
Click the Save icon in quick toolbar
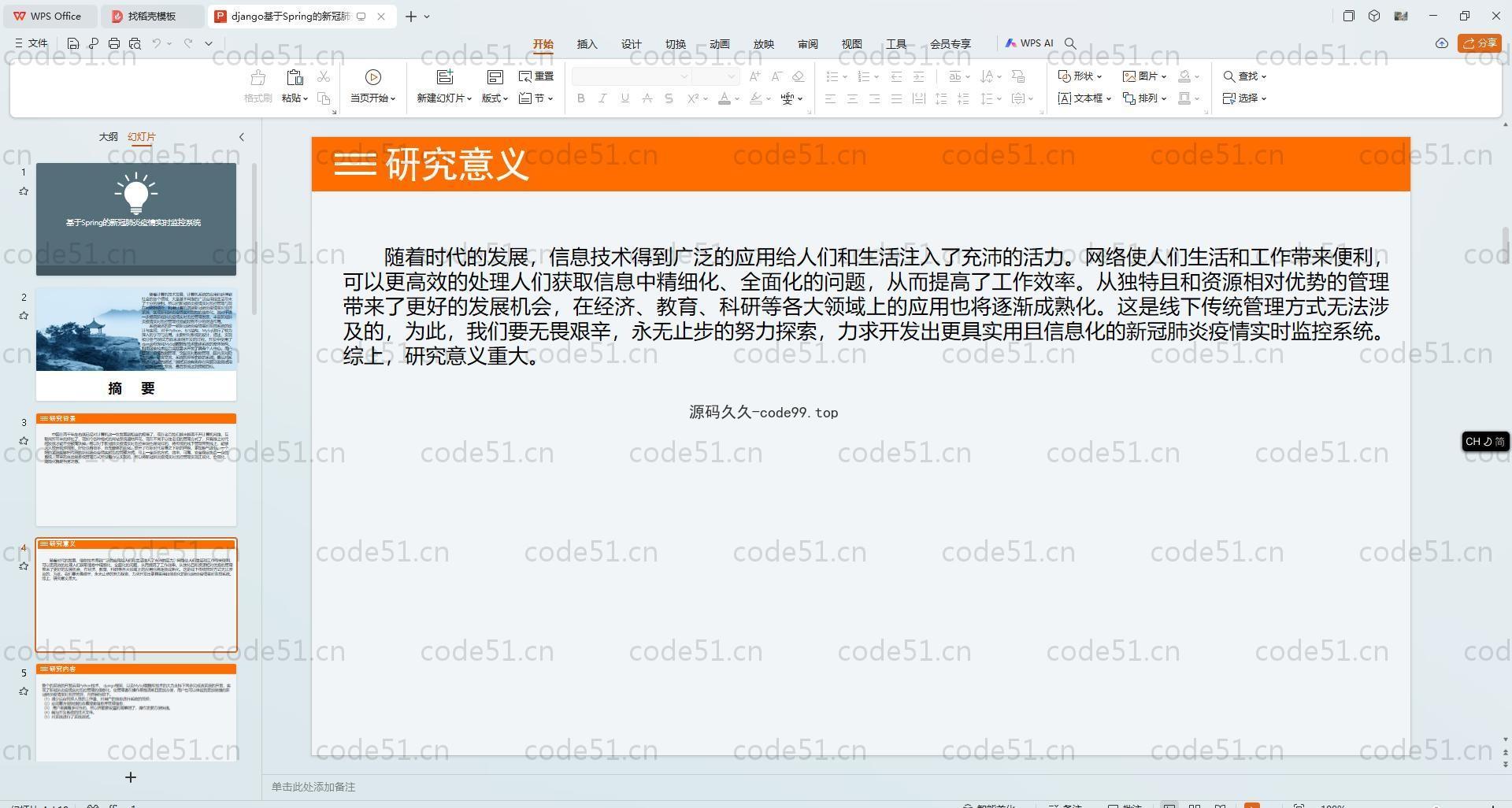coord(73,43)
